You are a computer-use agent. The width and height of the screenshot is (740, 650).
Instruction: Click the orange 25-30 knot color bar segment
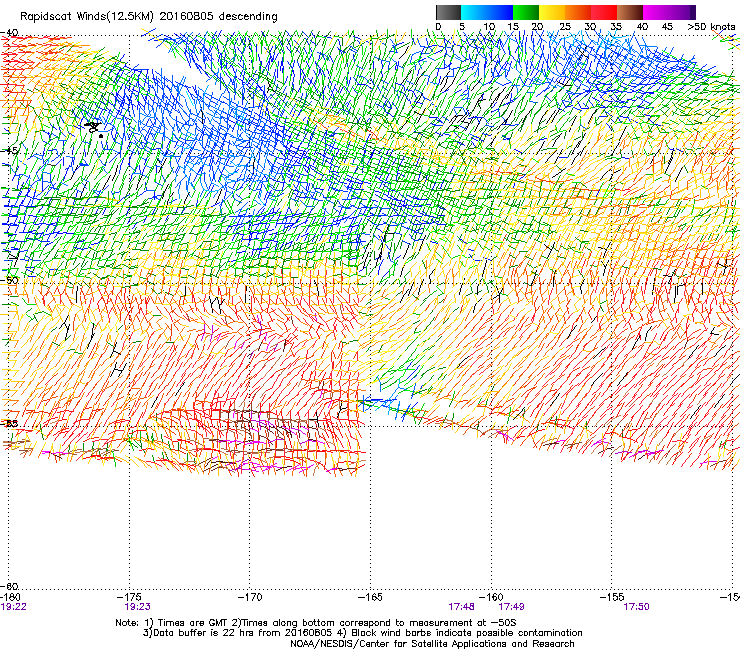pos(578,12)
